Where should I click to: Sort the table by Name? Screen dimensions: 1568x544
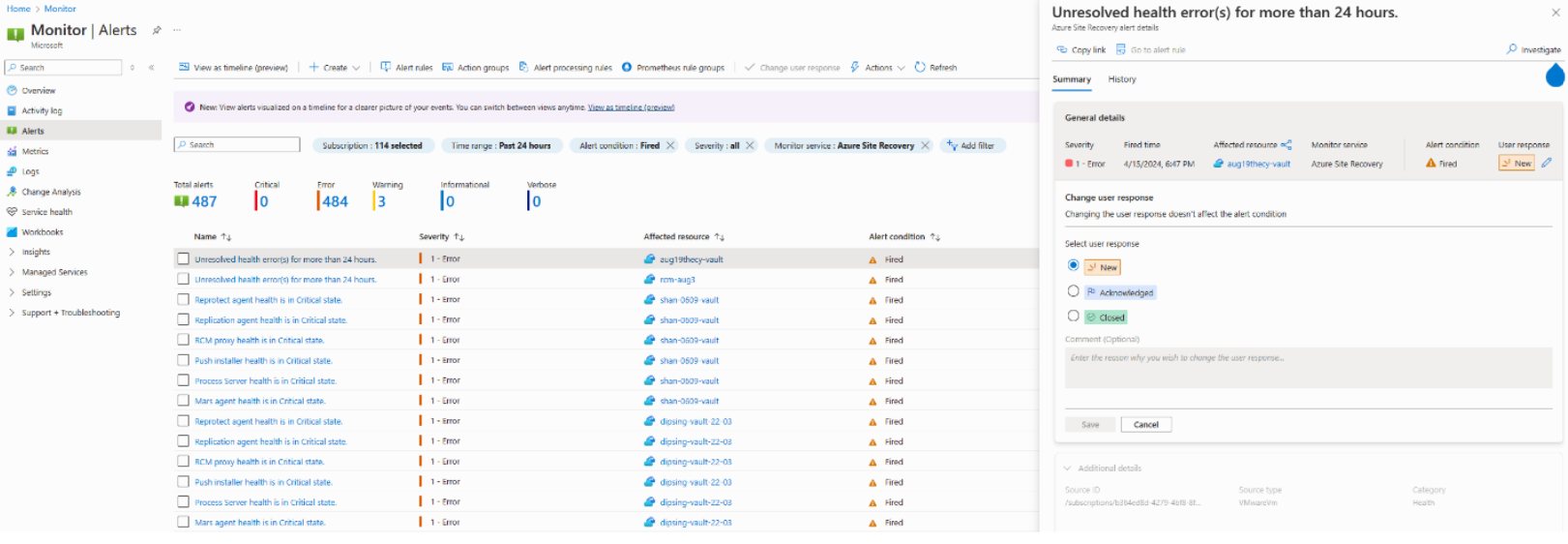point(213,237)
